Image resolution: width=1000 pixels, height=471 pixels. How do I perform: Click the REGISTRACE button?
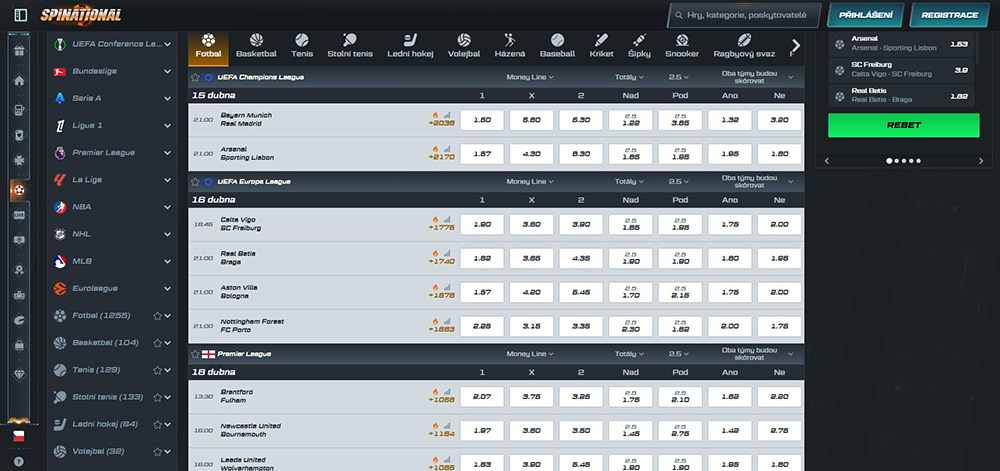(x=950, y=15)
